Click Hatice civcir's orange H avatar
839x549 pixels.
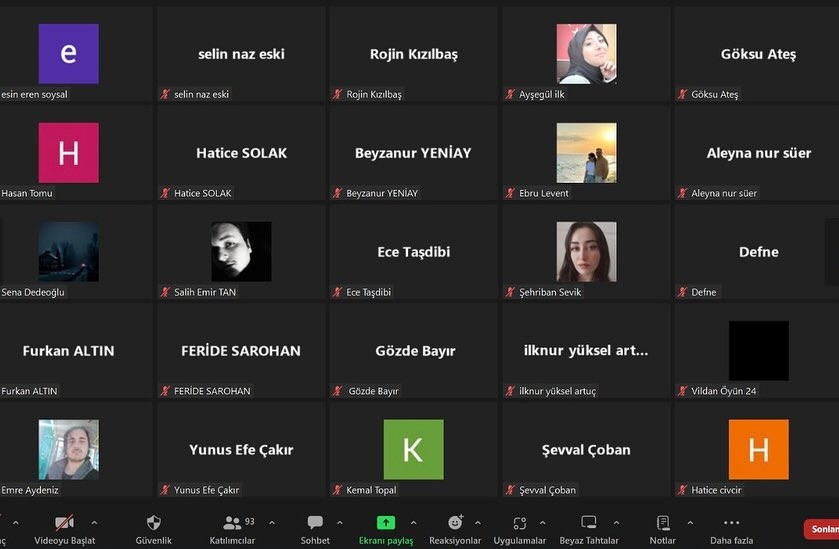tap(759, 449)
